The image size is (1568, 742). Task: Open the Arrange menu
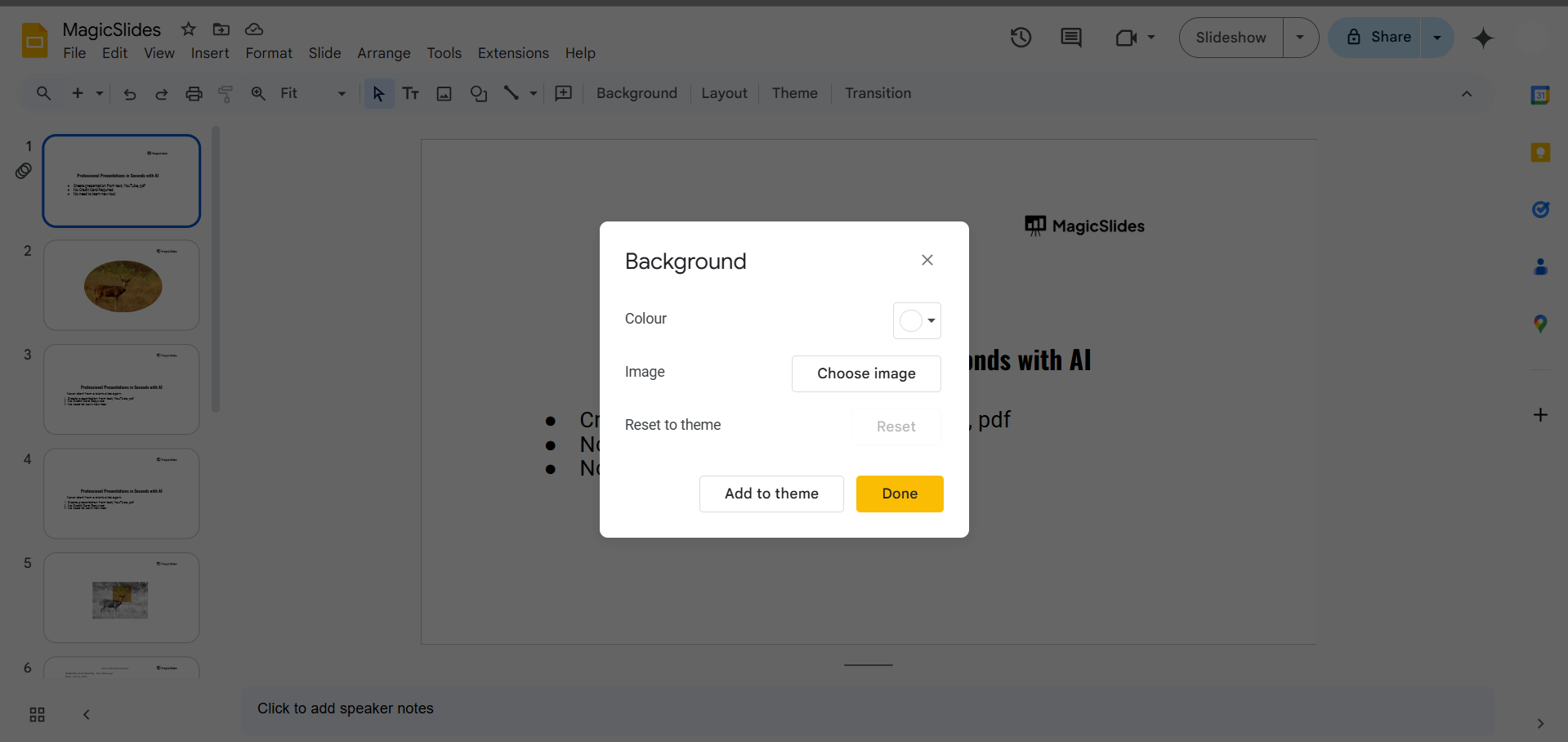(384, 53)
